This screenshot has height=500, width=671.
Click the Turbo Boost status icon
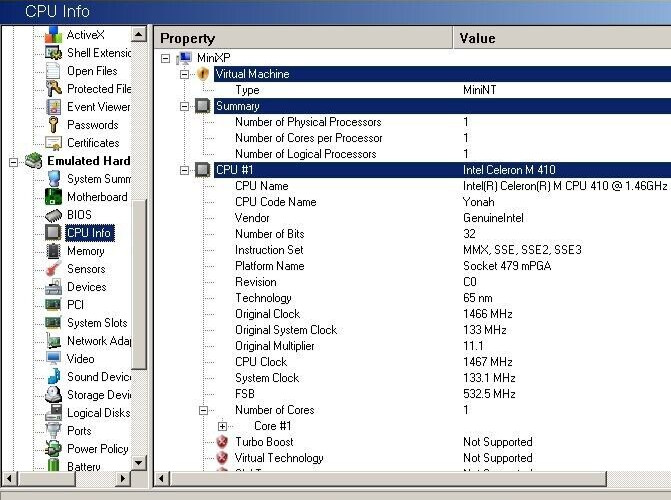coord(222,442)
